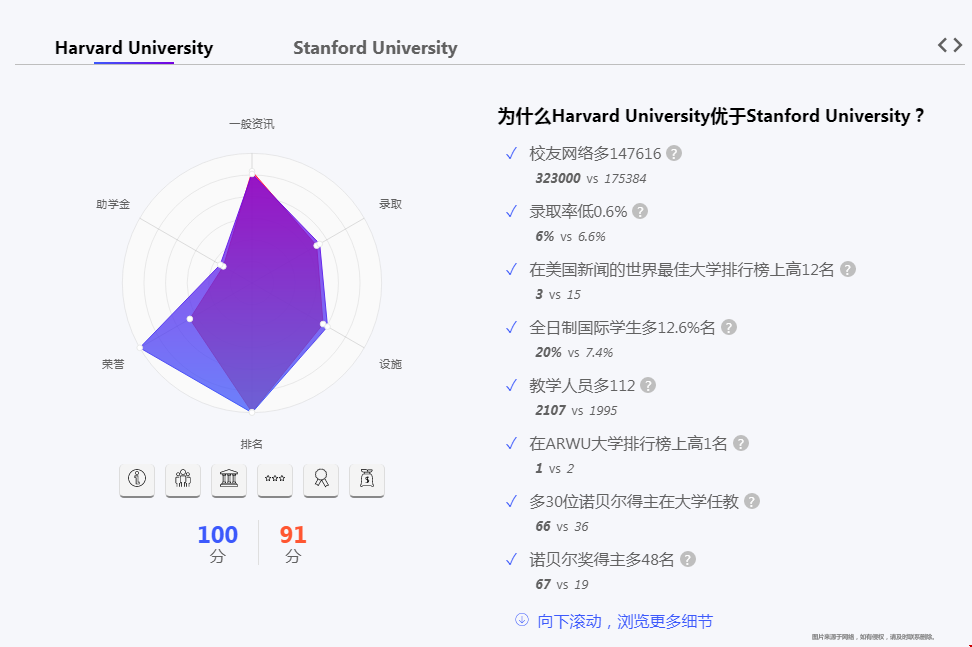Click help icon next to 诺贝尔奖得主多48名

[687, 559]
